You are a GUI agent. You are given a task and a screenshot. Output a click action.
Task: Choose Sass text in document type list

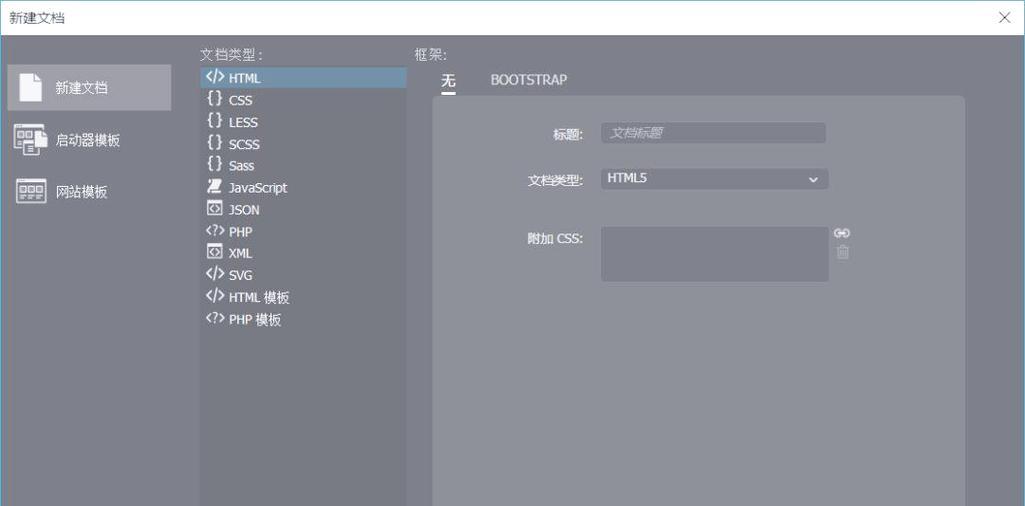tap(242, 166)
